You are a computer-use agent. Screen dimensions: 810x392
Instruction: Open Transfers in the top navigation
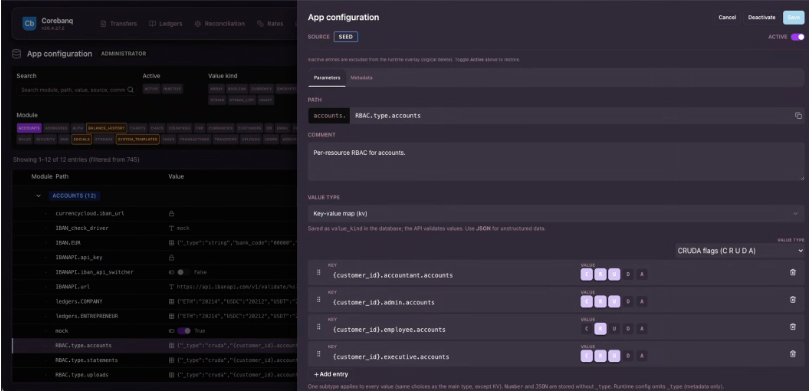(119, 24)
